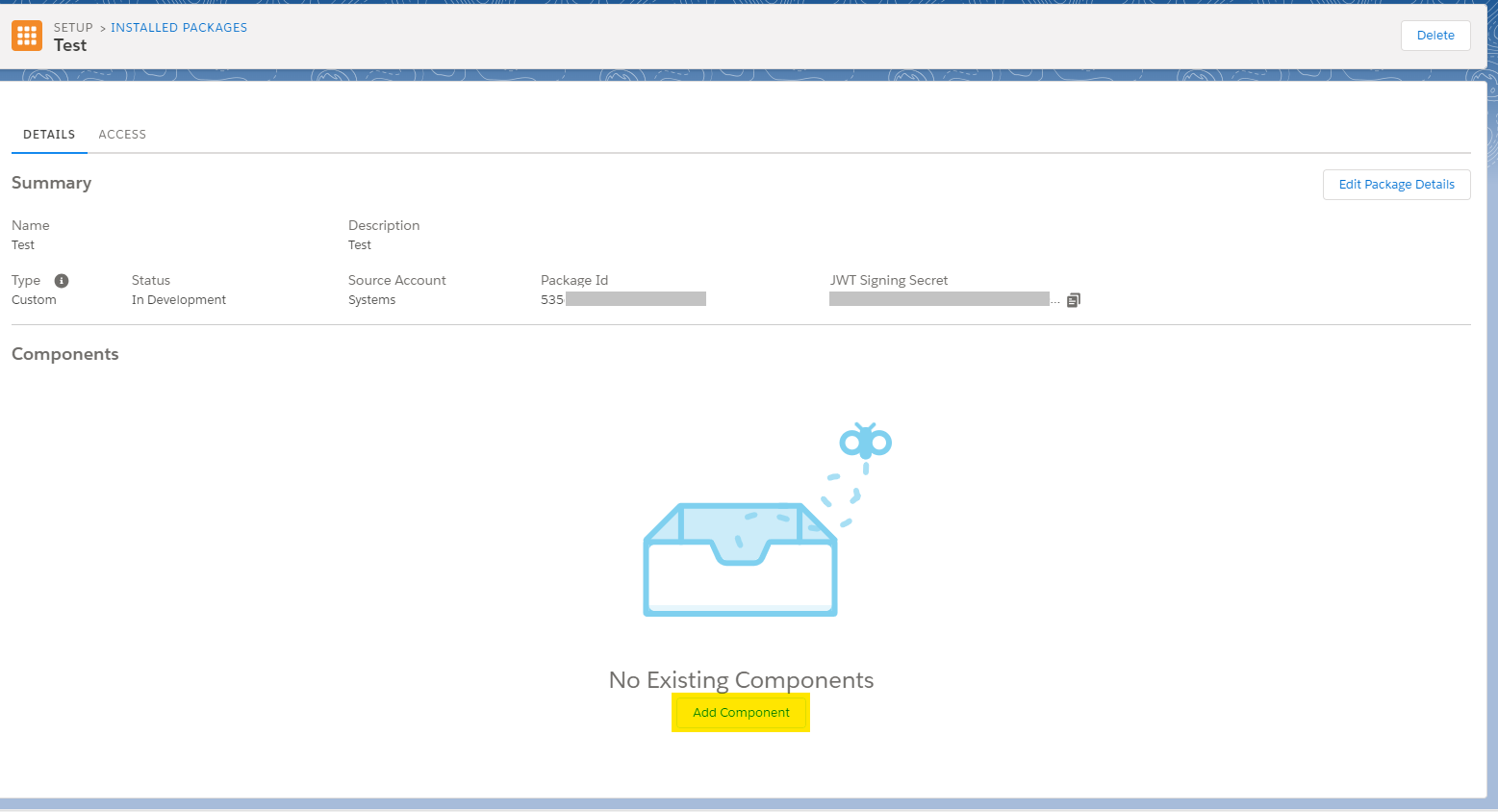Navigate to SETUP via breadcrumb
1498x812 pixels.
pyautogui.click(x=72, y=27)
